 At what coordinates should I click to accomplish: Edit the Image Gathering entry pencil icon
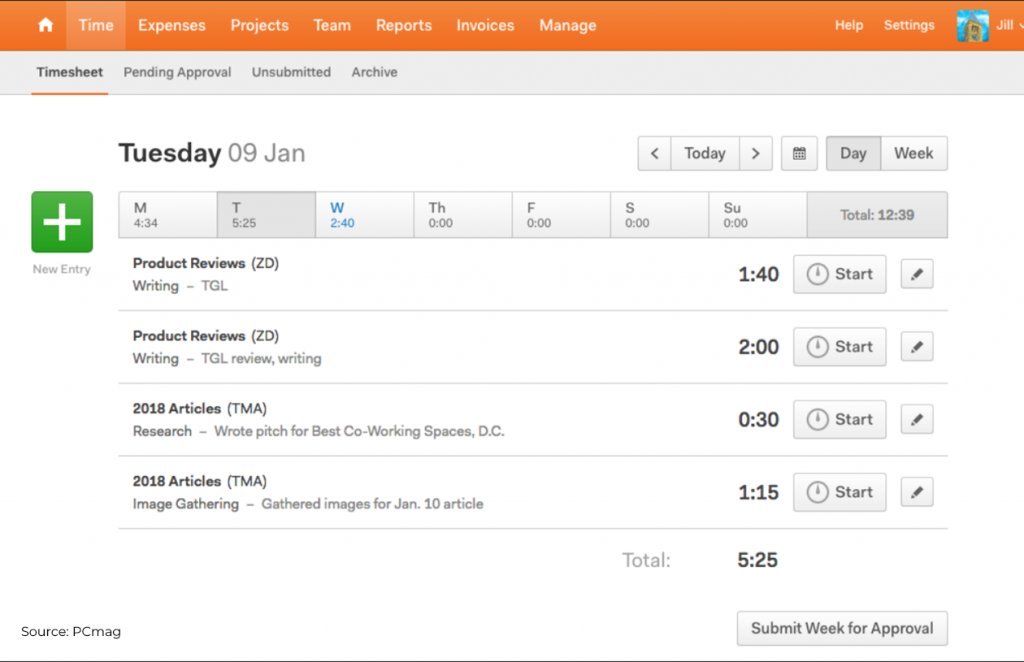pyautogui.click(x=916, y=491)
